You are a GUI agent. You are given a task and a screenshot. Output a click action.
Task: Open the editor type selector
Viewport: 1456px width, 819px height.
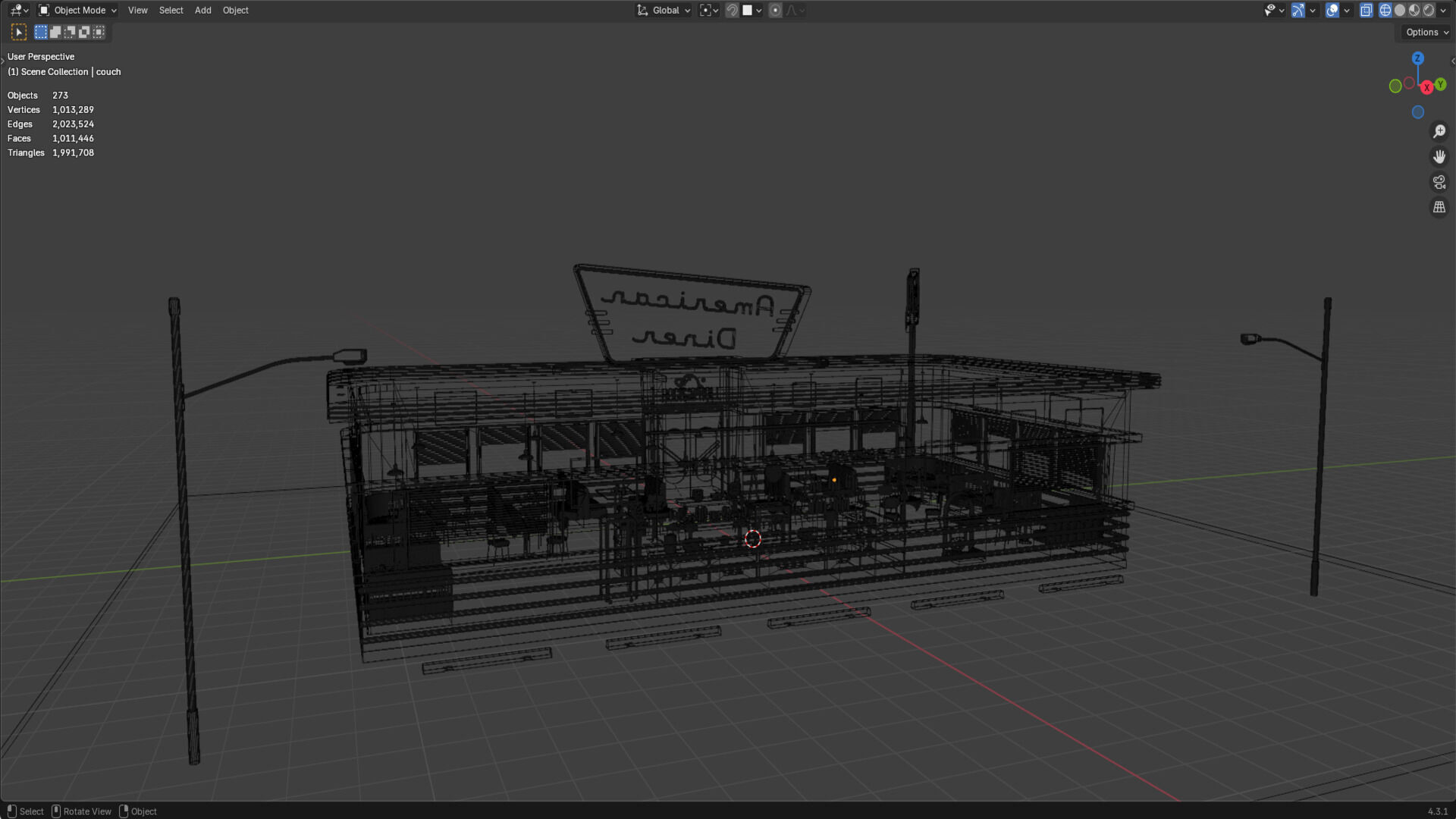19,11
